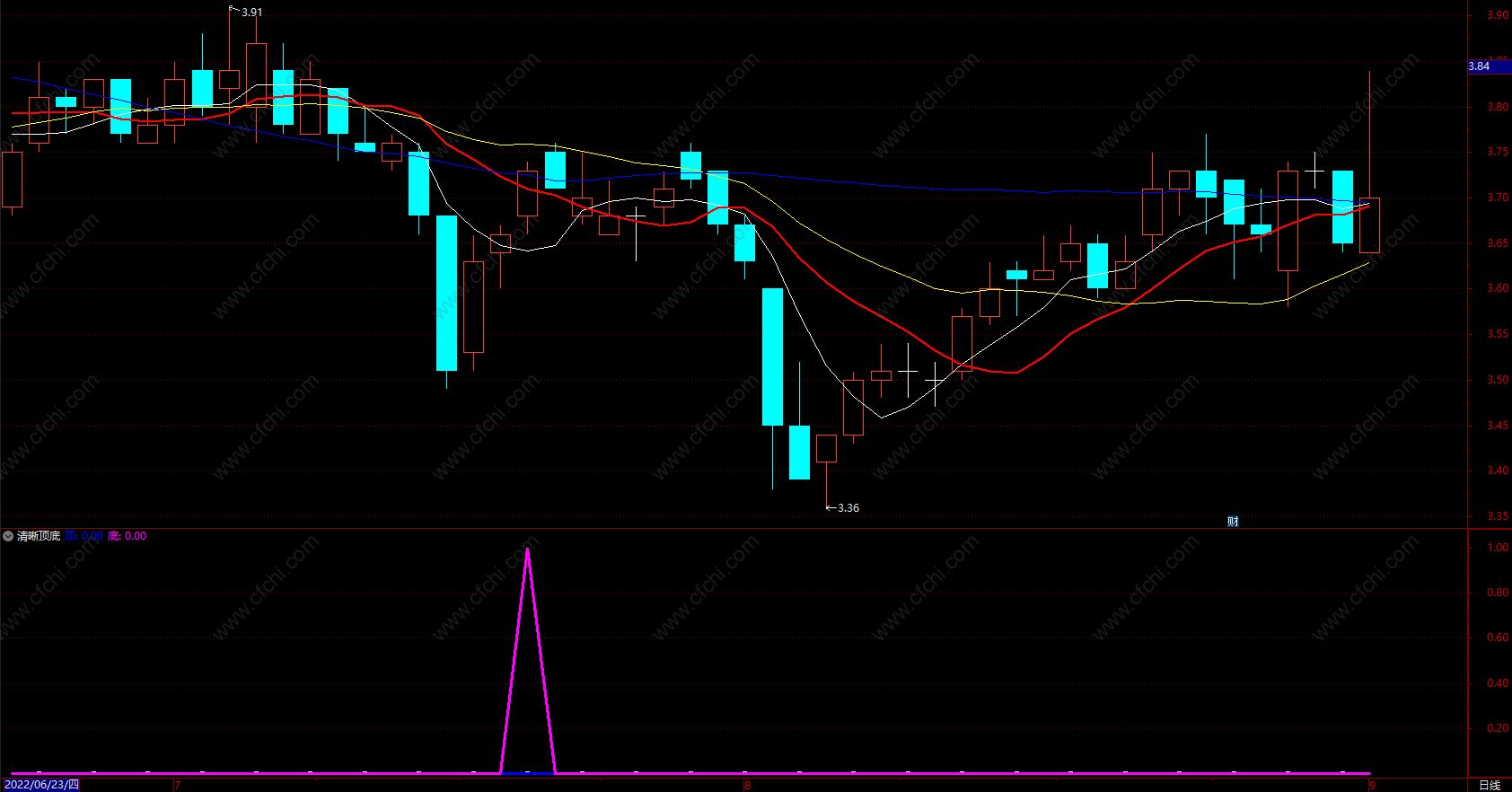Click the 3.90 price axis label
The image size is (1512, 792).
coord(1498,15)
